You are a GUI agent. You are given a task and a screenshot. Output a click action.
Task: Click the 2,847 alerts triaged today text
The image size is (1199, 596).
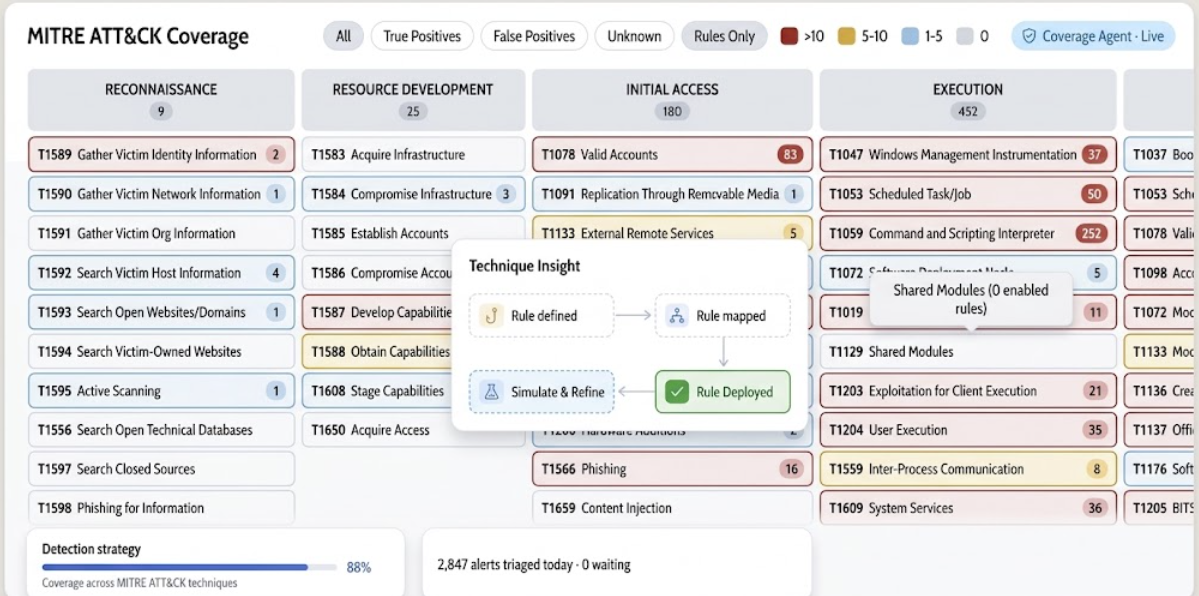point(534,565)
